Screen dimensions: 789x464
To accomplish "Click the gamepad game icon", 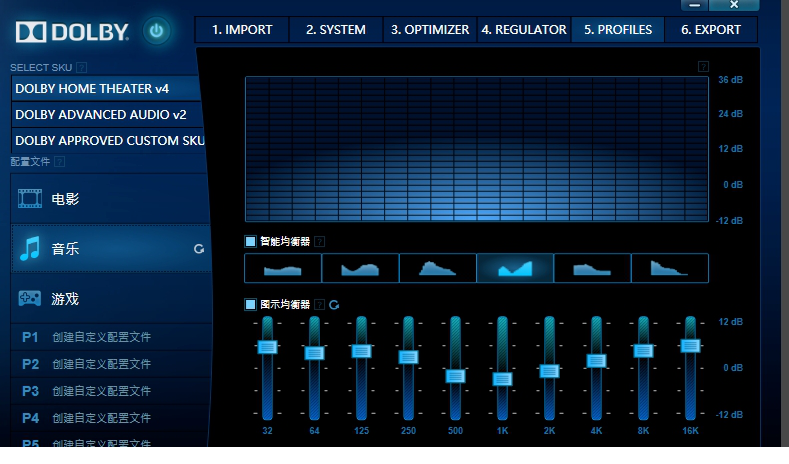I will coord(30,298).
